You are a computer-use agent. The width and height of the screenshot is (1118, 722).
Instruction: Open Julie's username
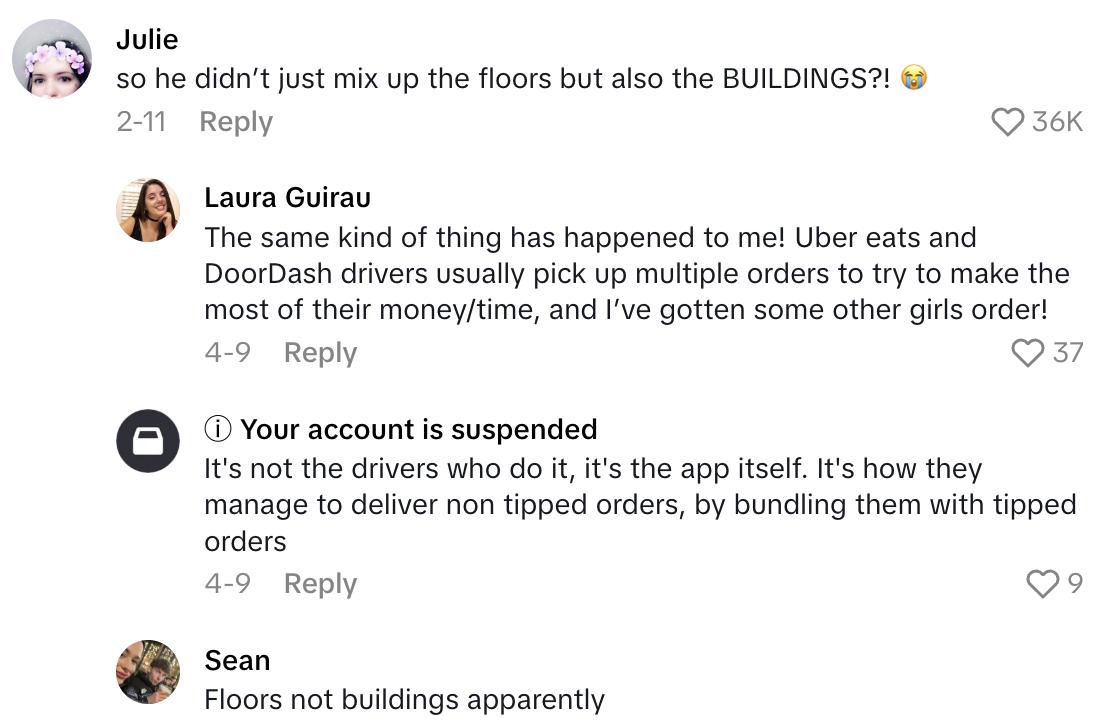click(147, 39)
